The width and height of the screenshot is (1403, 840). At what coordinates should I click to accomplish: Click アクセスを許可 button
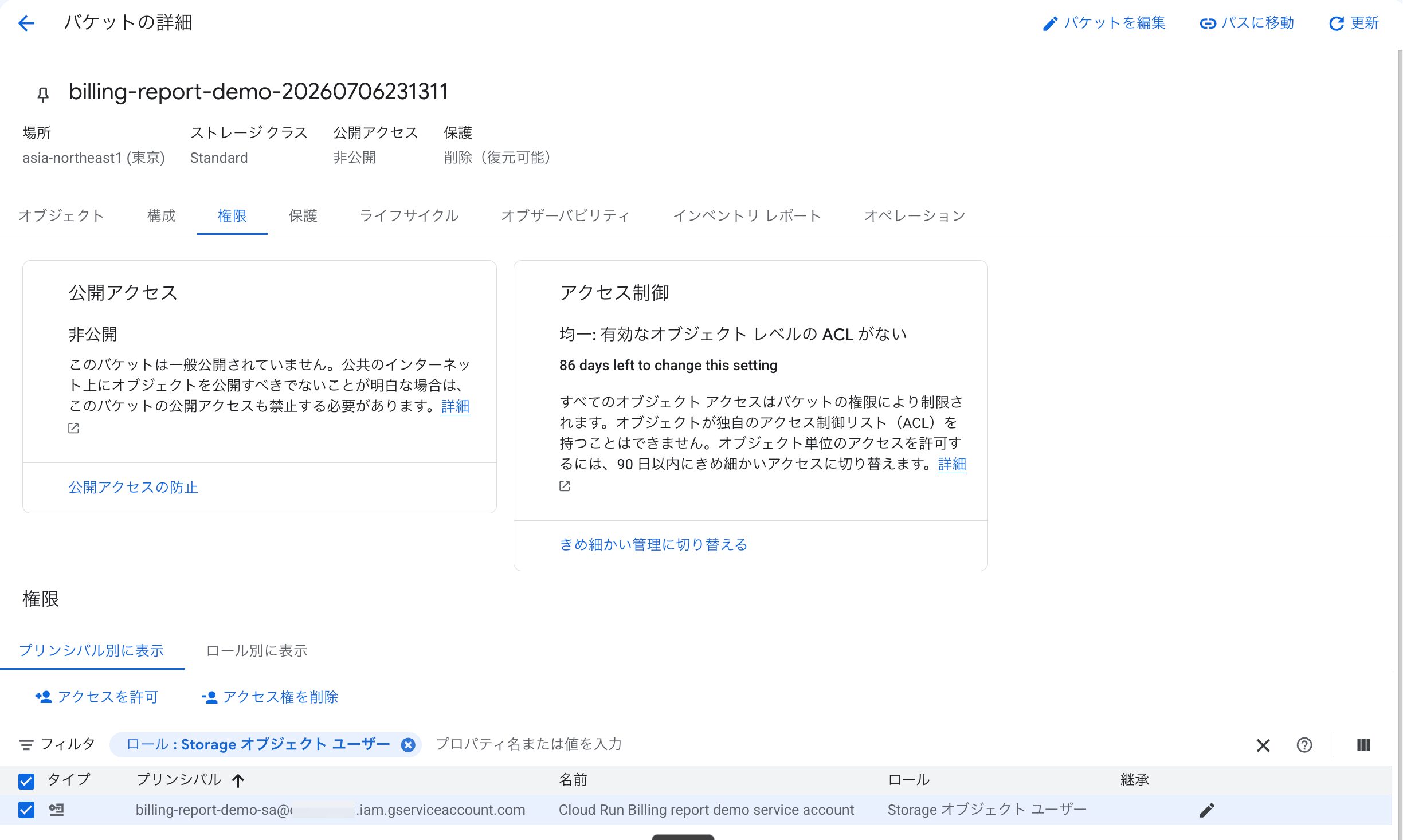click(96, 697)
